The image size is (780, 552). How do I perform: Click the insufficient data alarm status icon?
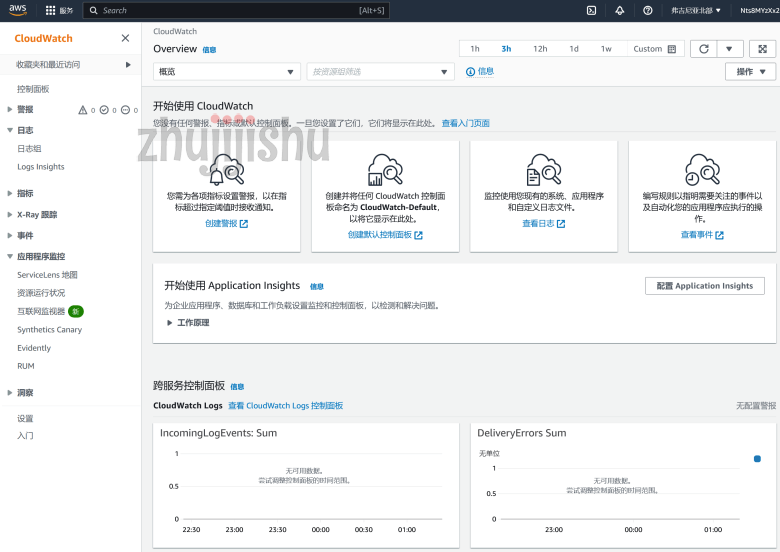(125, 110)
